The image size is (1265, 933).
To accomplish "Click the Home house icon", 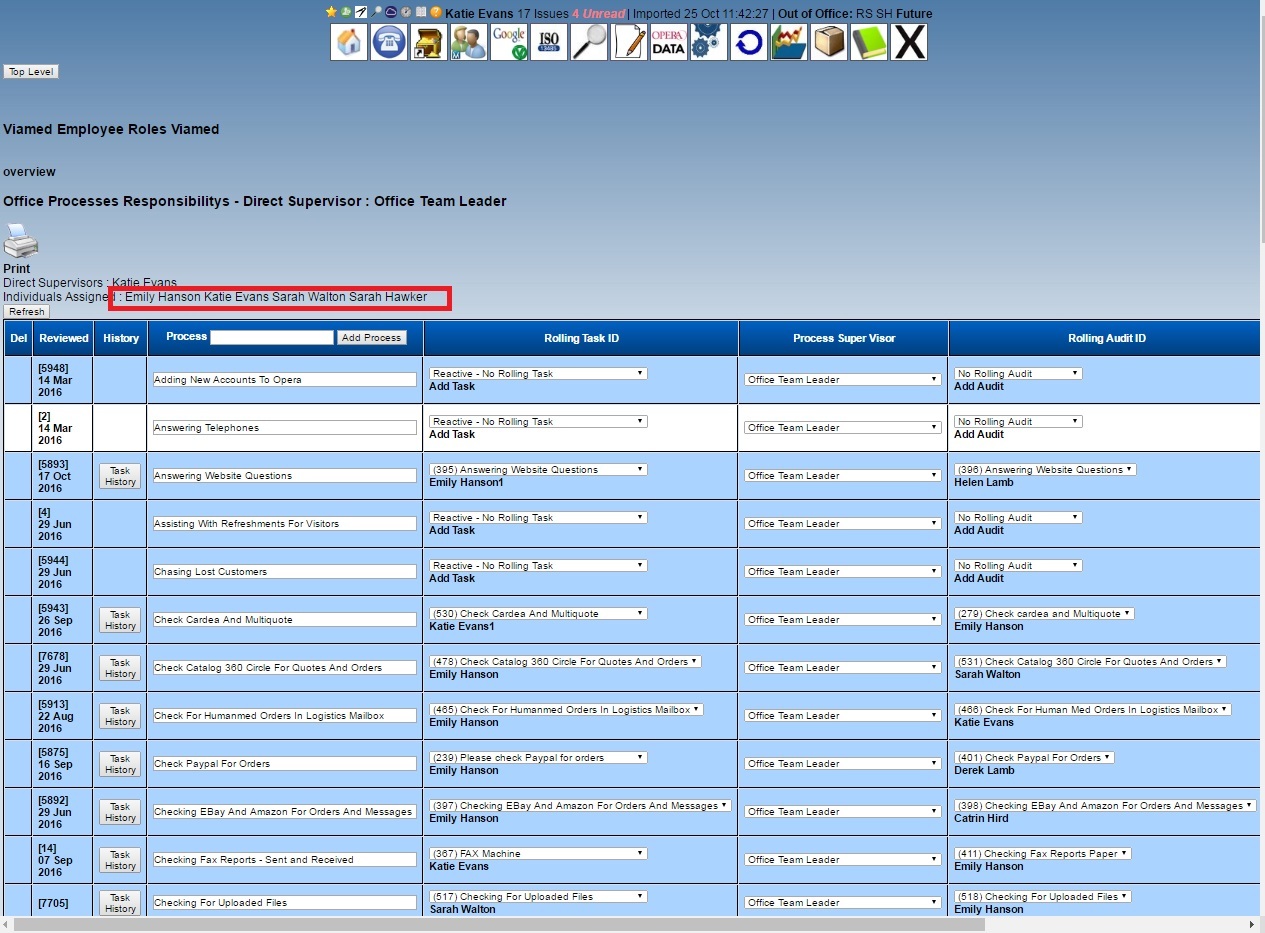I will (349, 42).
